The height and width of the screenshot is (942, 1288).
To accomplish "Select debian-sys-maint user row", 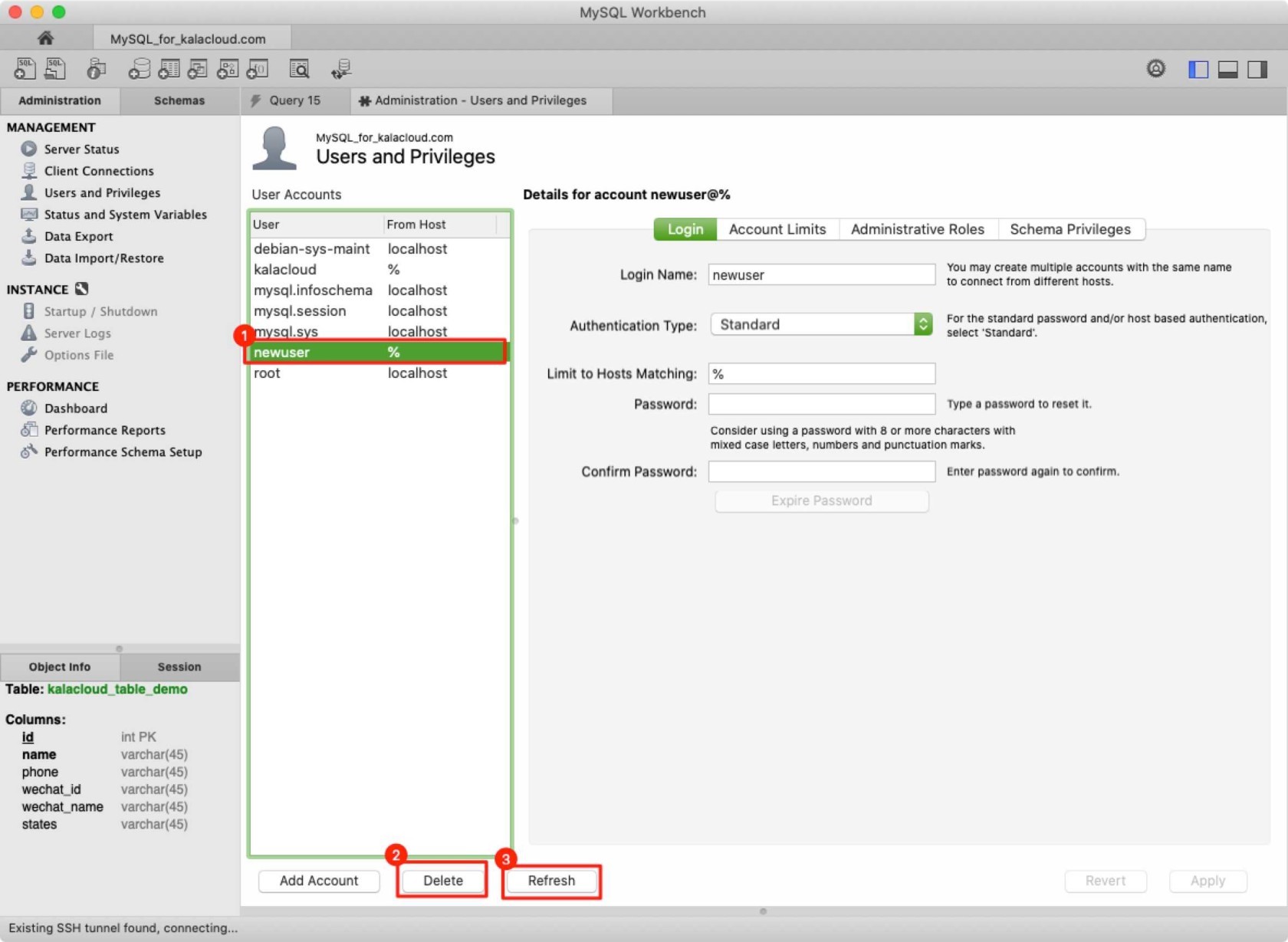I will pyautogui.click(x=379, y=248).
